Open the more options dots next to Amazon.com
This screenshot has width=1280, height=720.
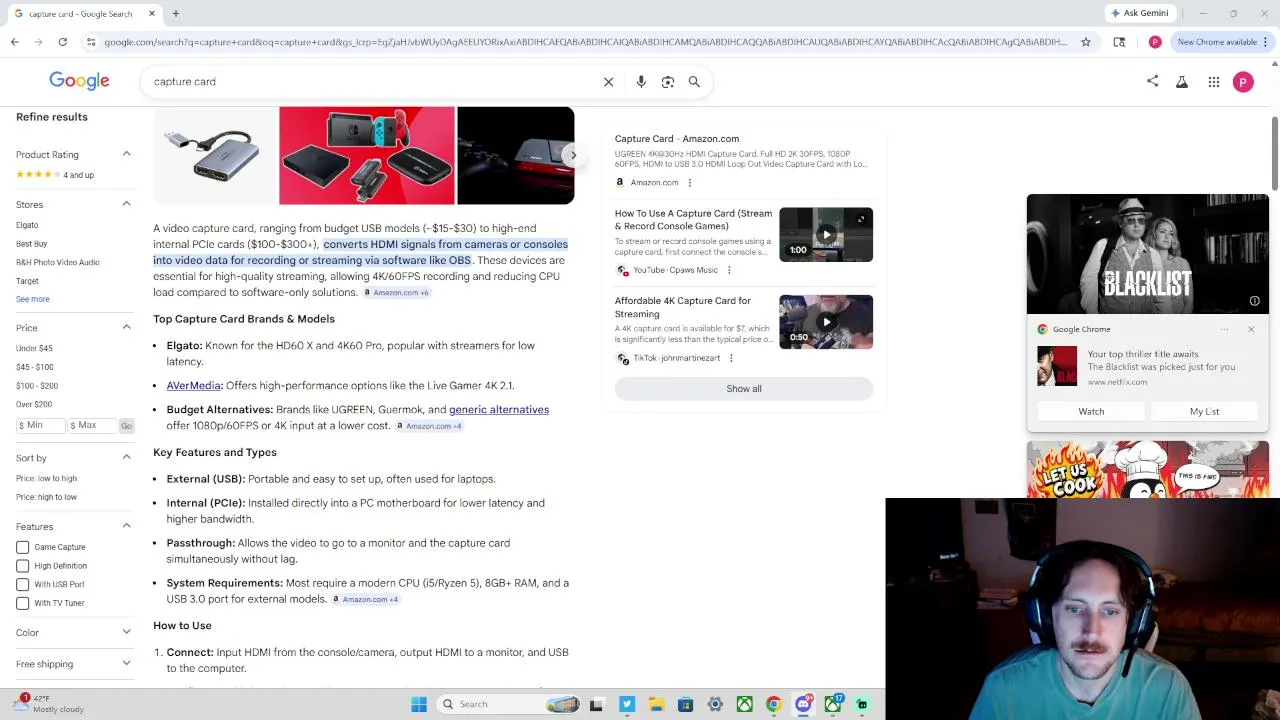689,183
